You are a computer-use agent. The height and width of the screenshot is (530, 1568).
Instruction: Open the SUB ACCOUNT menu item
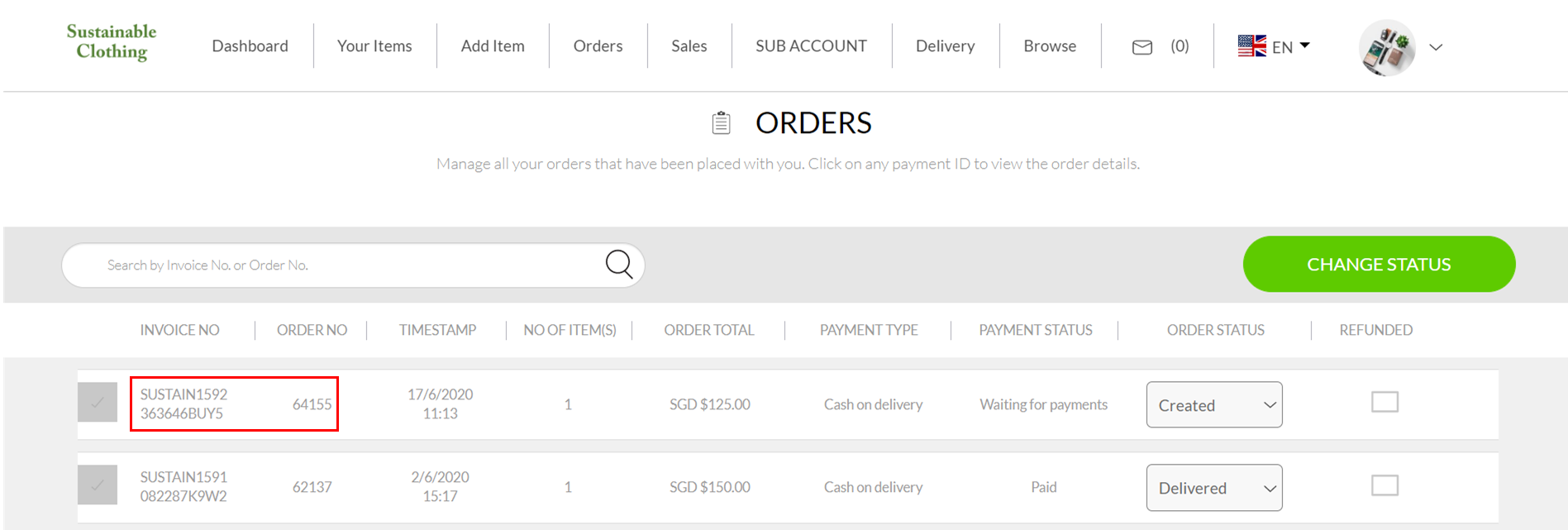[x=811, y=45]
